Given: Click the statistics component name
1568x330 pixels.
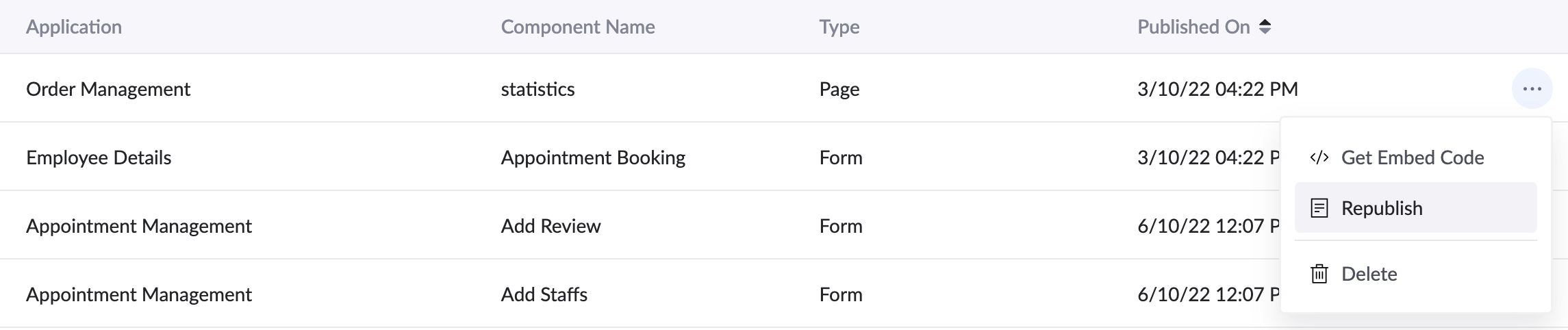Looking at the screenshot, I should (538, 89).
